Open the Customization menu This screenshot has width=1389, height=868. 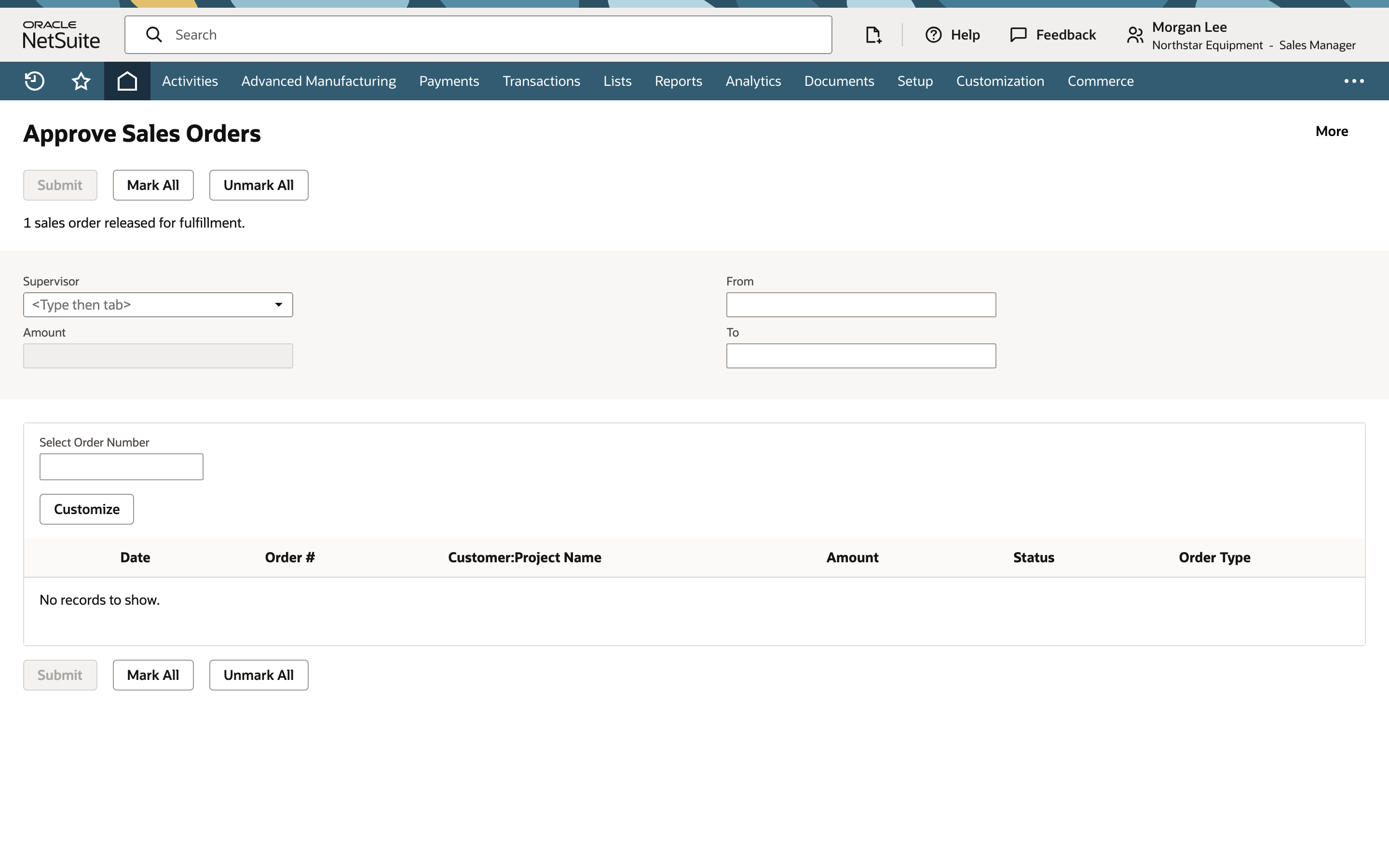click(x=1000, y=81)
